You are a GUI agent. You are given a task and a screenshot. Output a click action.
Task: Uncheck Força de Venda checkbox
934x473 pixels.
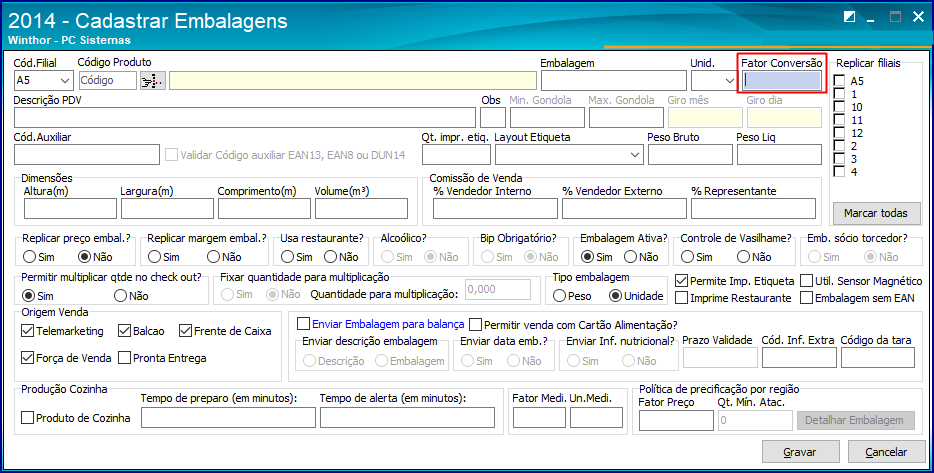pyautogui.click(x=27, y=357)
